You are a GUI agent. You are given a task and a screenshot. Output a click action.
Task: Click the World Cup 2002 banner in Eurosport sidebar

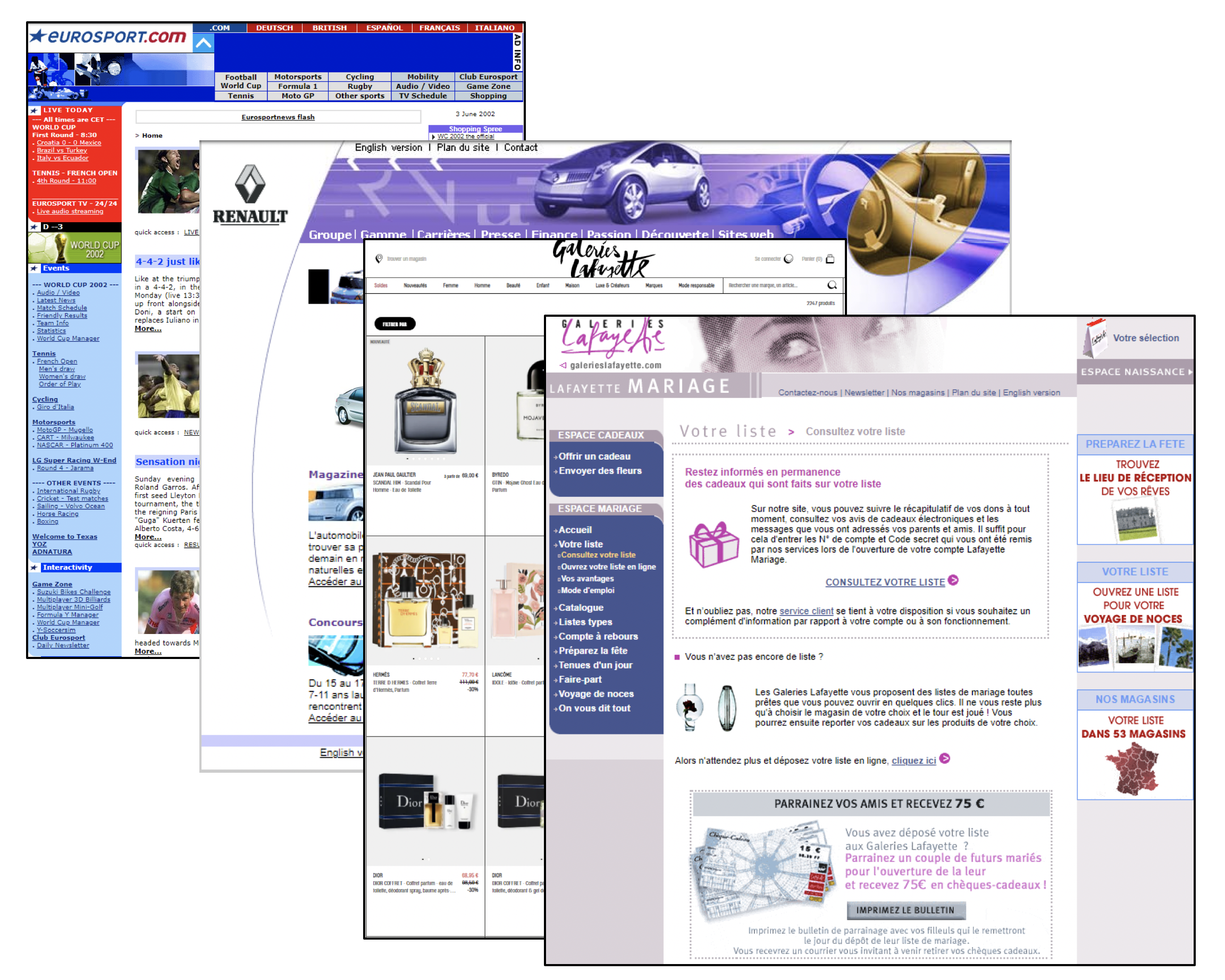(x=74, y=248)
